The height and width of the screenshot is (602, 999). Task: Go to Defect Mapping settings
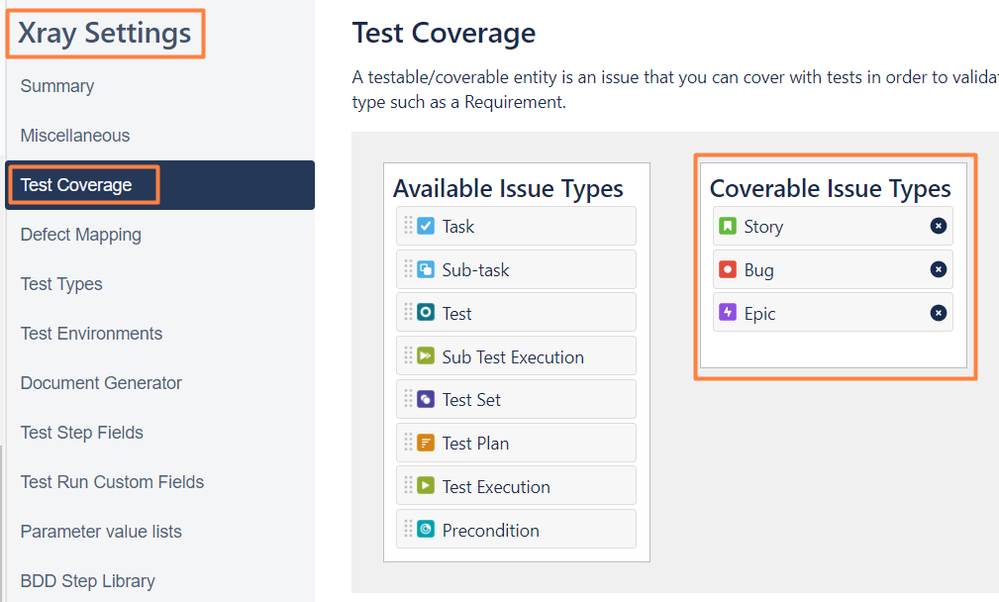tap(81, 235)
